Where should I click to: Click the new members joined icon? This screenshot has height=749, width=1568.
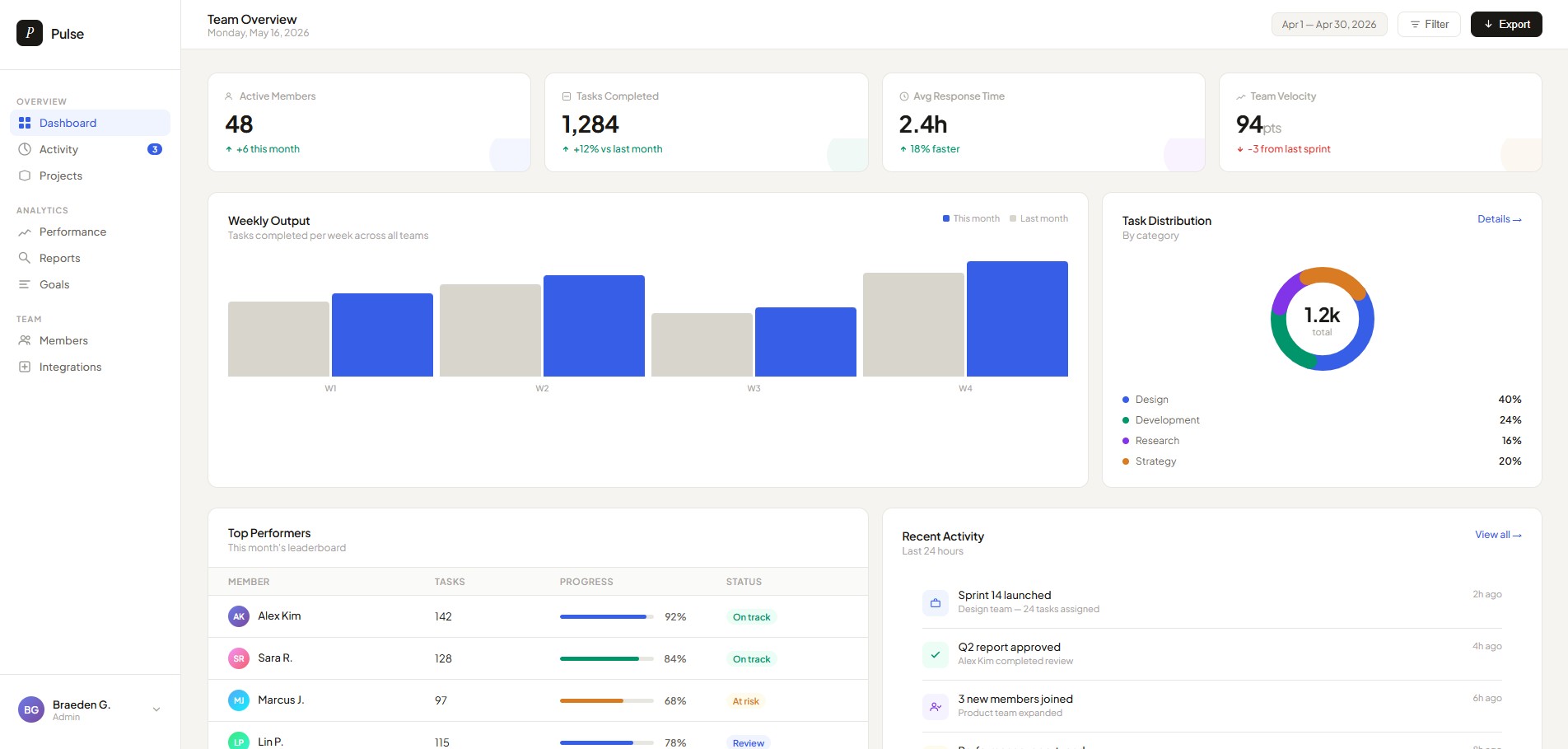click(936, 706)
